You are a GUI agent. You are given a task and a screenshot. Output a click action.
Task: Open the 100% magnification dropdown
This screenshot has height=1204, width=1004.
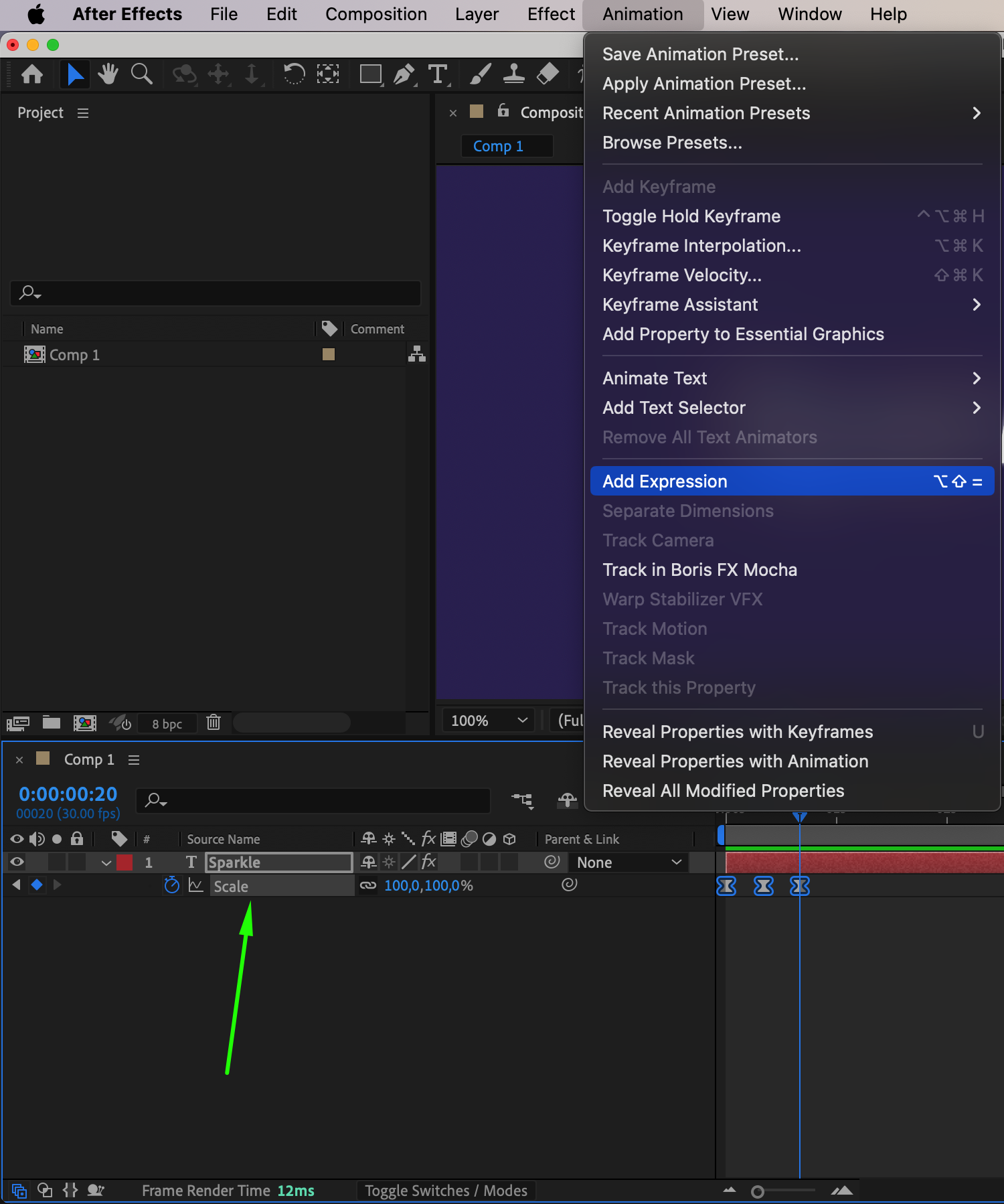pos(488,721)
